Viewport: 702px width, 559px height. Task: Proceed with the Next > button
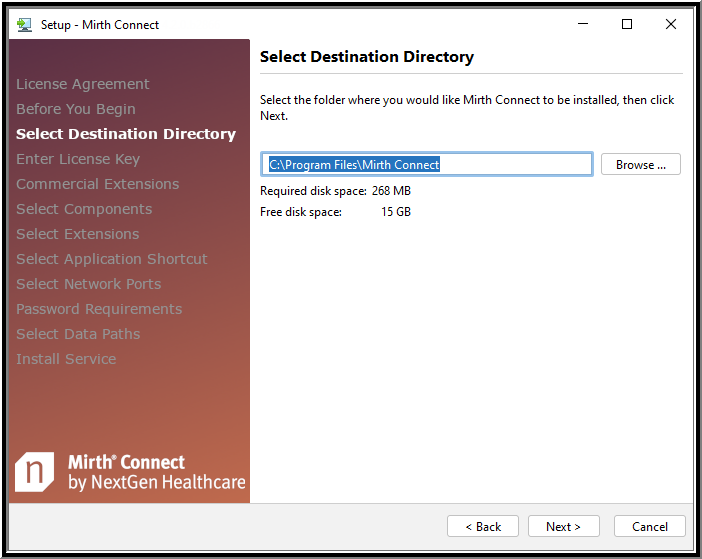[563, 526]
